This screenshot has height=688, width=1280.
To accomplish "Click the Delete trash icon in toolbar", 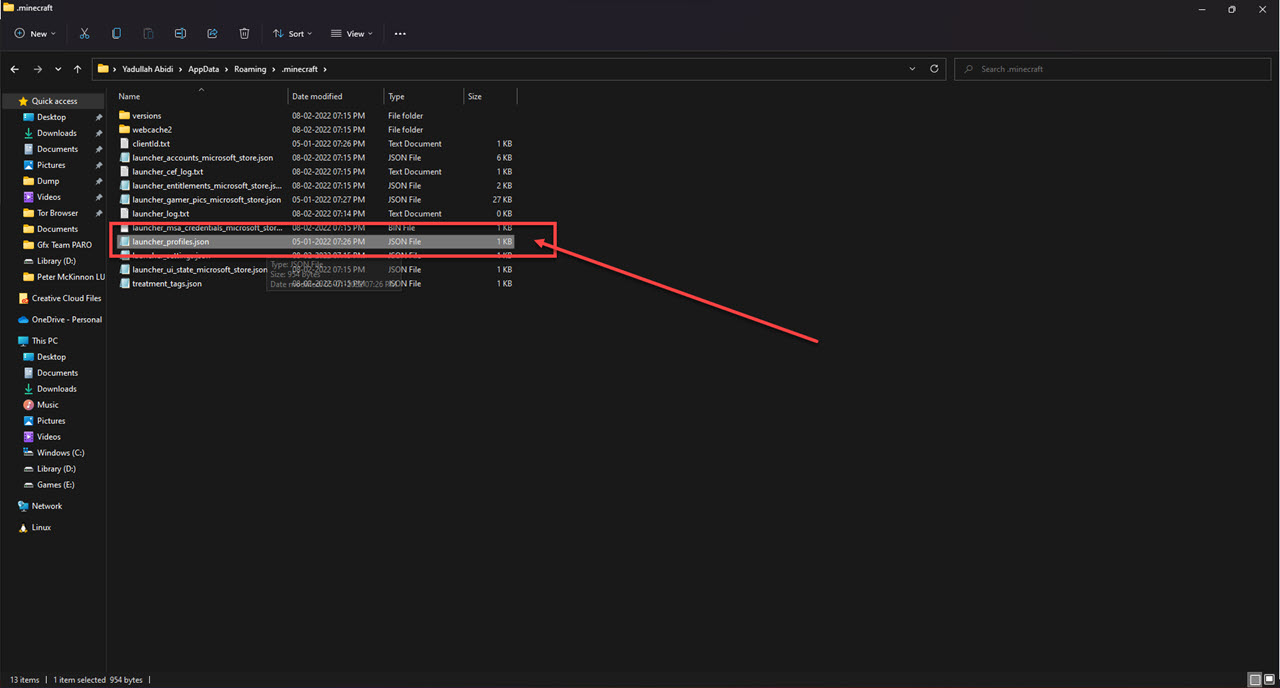I will tap(244, 33).
